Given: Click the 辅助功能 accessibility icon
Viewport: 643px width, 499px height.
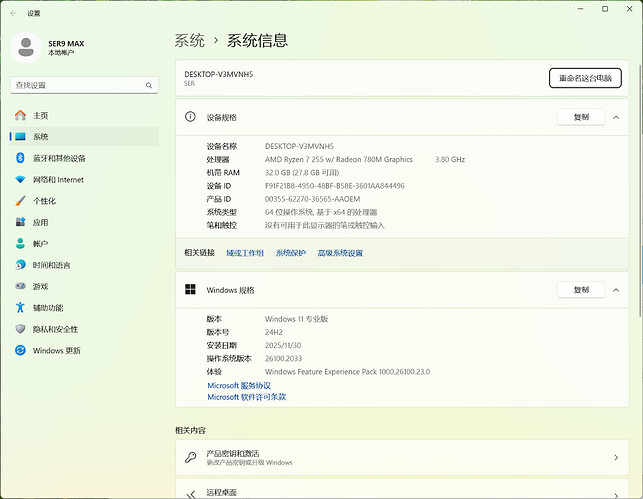Looking at the screenshot, I should pos(20,308).
